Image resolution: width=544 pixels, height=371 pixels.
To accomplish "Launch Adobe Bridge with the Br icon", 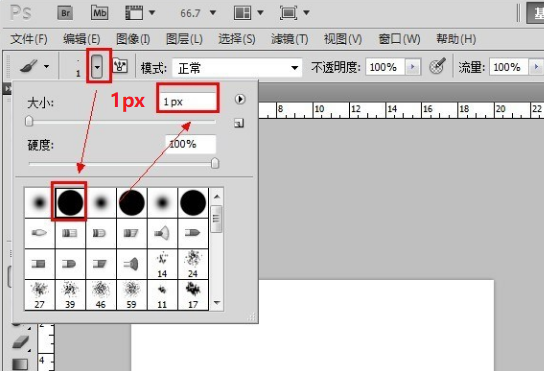I will click(65, 13).
